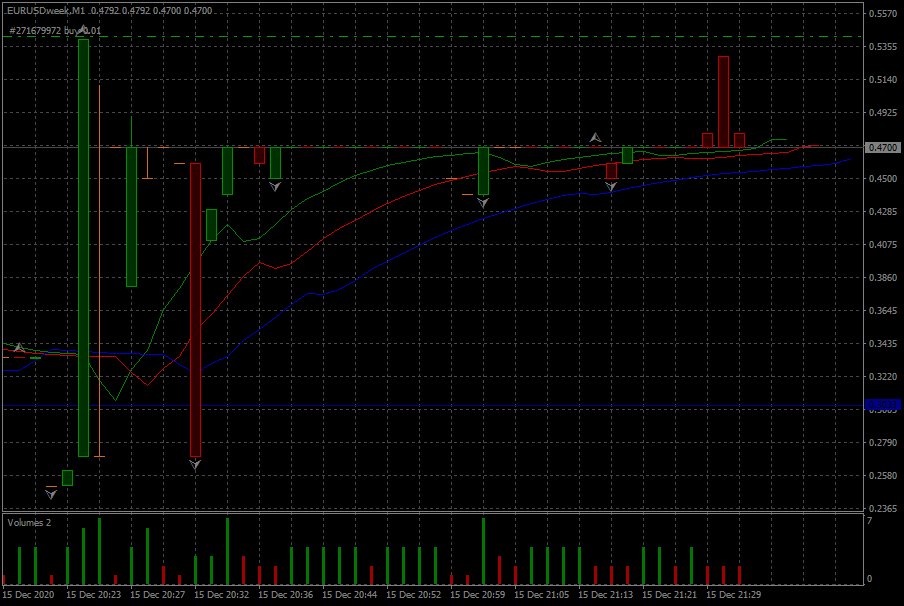
Task: Click the down fractal arrow below the 20:36 green candle
Action: pos(275,186)
